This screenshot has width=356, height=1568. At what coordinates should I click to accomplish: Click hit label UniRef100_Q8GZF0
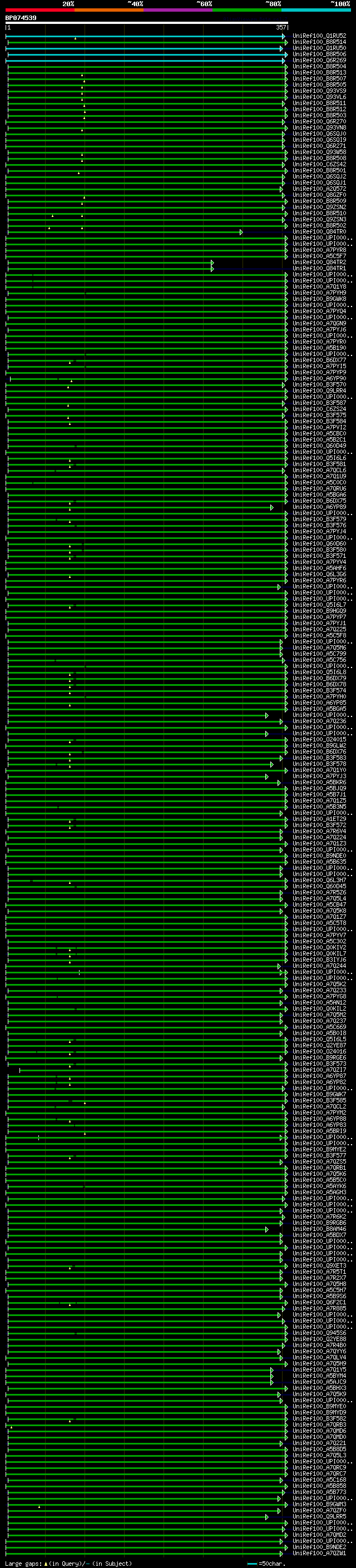point(319,195)
